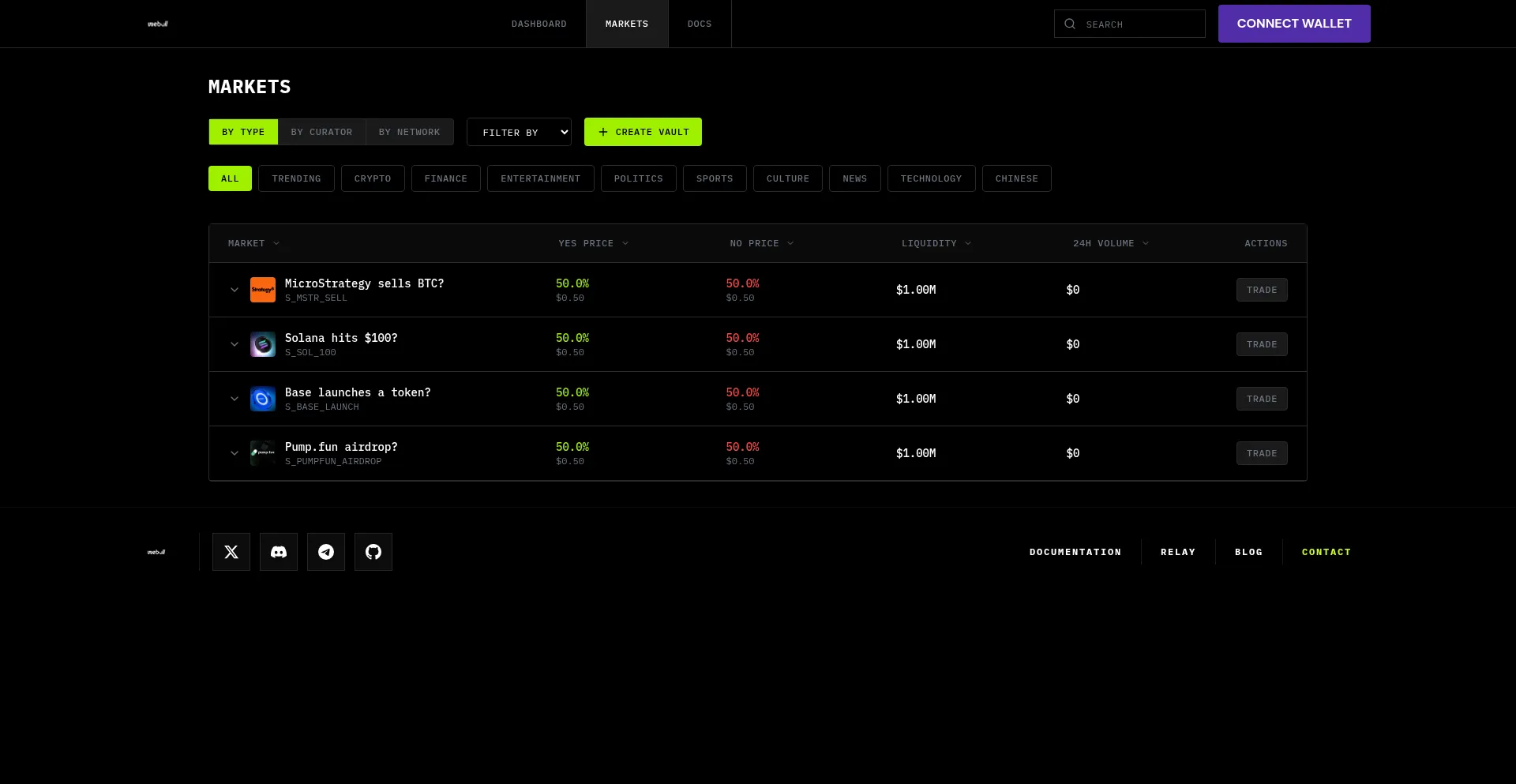Screen dimensions: 1516x784
Task: Click the MicroStrategy market logo
Action: tap(262, 290)
